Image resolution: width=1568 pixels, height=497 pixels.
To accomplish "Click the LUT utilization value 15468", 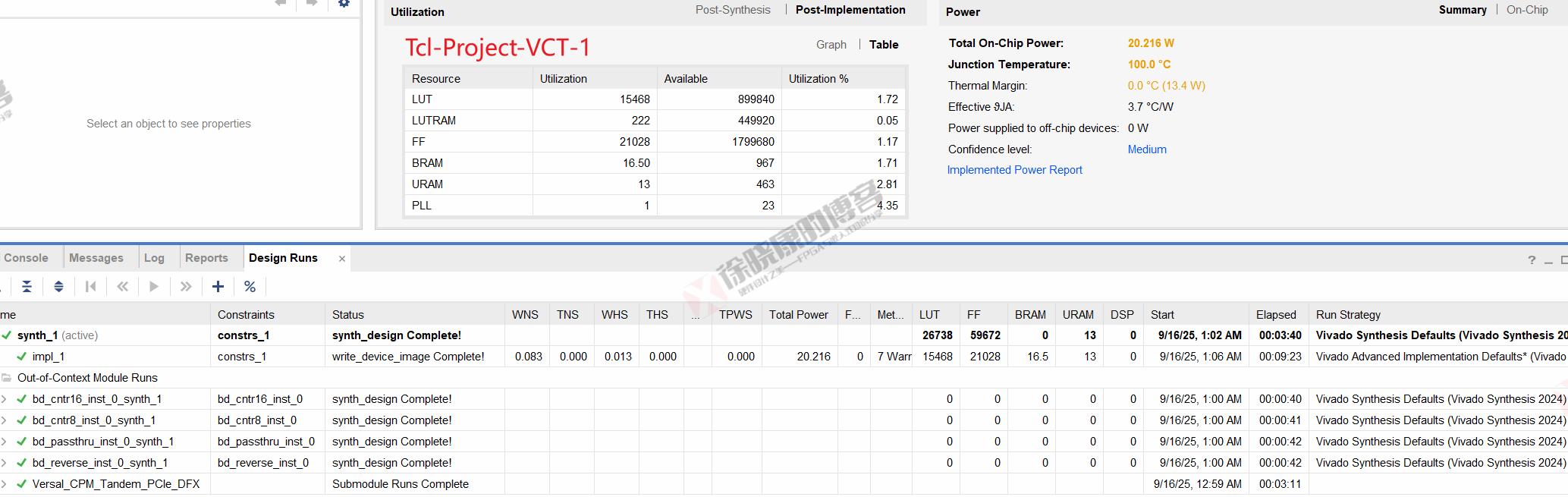I will tap(635, 99).
